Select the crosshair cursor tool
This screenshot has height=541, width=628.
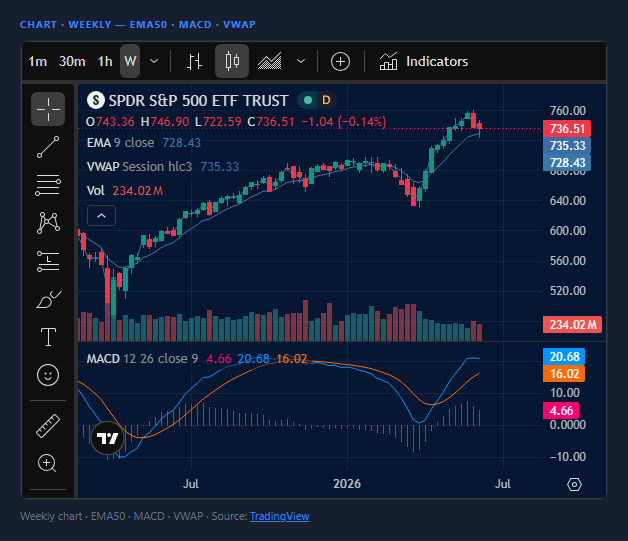tap(48, 109)
